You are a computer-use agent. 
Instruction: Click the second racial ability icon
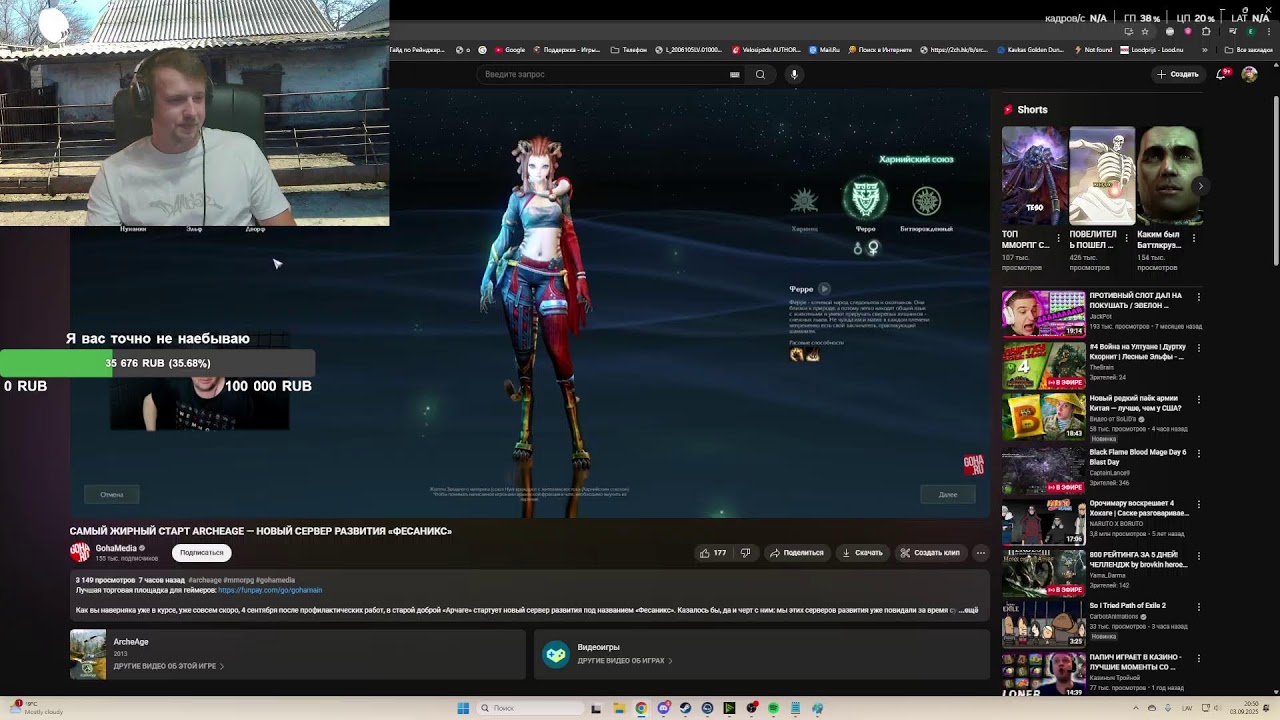(813, 355)
